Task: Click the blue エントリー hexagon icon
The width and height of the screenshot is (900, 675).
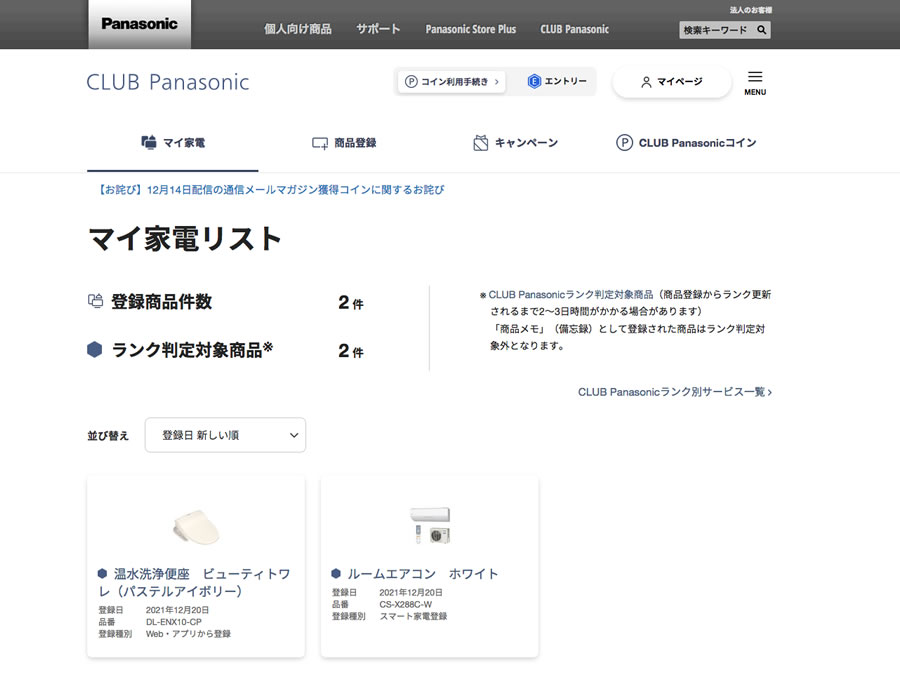Action: click(x=534, y=82)
